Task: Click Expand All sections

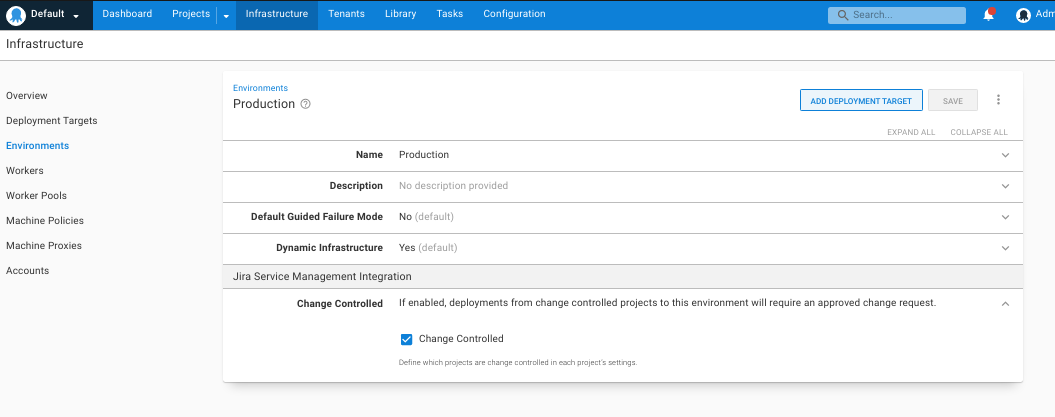Action: [911, 132]
